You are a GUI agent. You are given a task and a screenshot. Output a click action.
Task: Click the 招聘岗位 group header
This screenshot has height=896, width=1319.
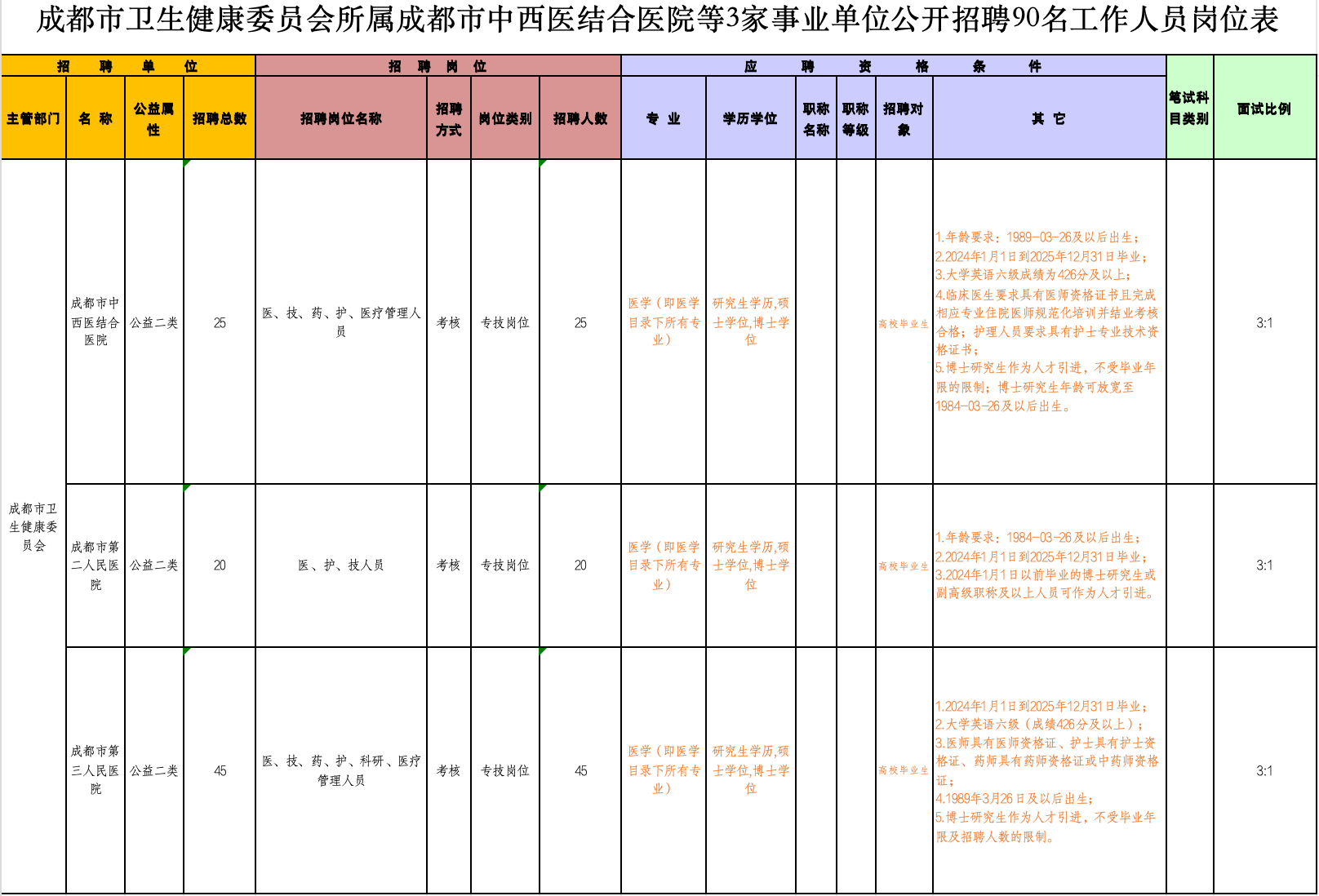coord(437,66)
